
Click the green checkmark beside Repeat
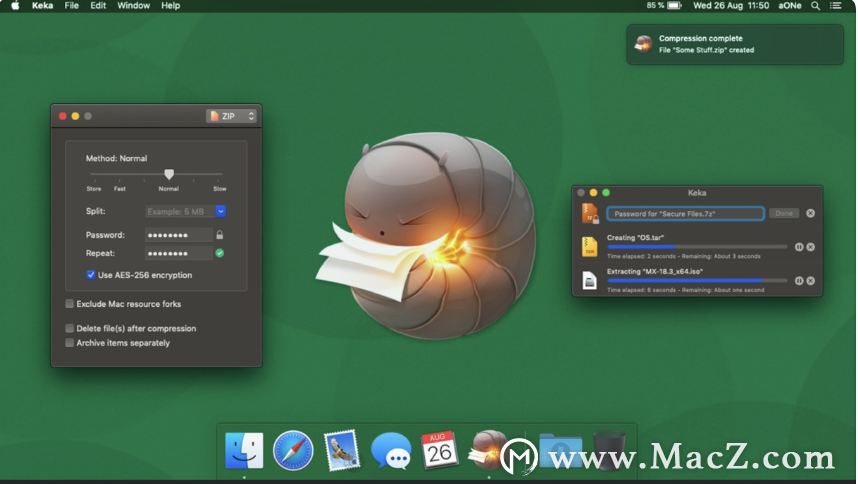click(x=219, y=253)
